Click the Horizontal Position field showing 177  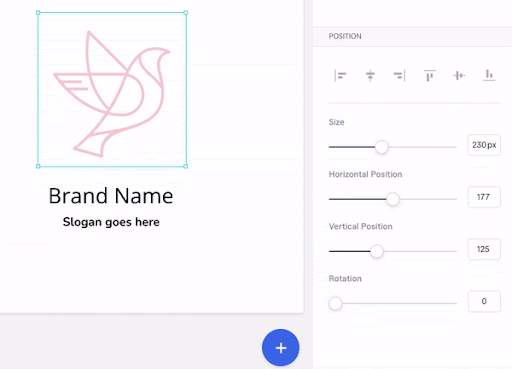(484, 197)
